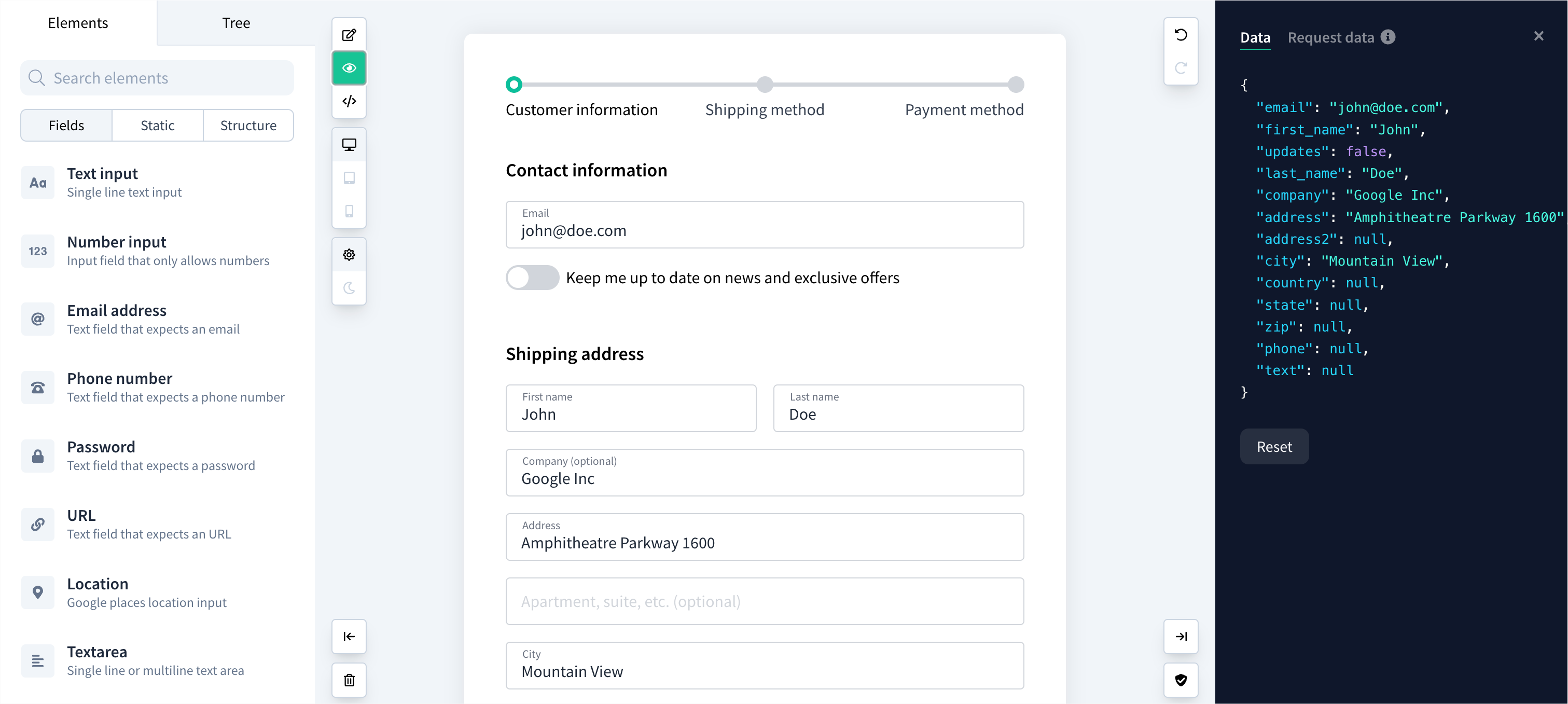Click the undo icon
Screen dimensions: 1568x704
[x=1182, y=35]
